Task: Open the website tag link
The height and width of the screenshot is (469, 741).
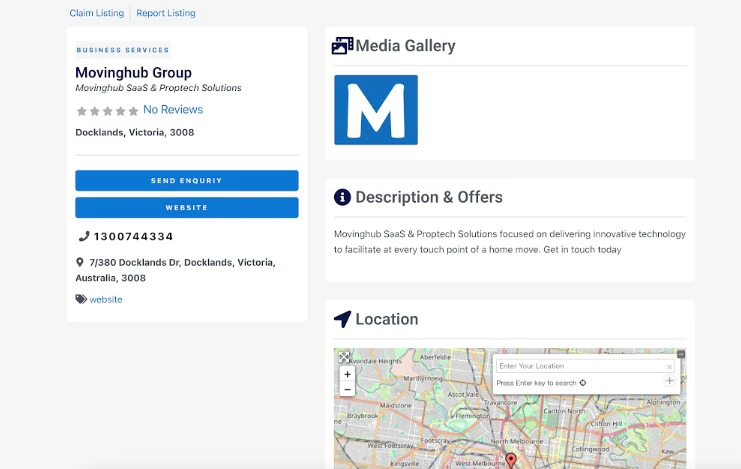Action: [x=106, y=300]
